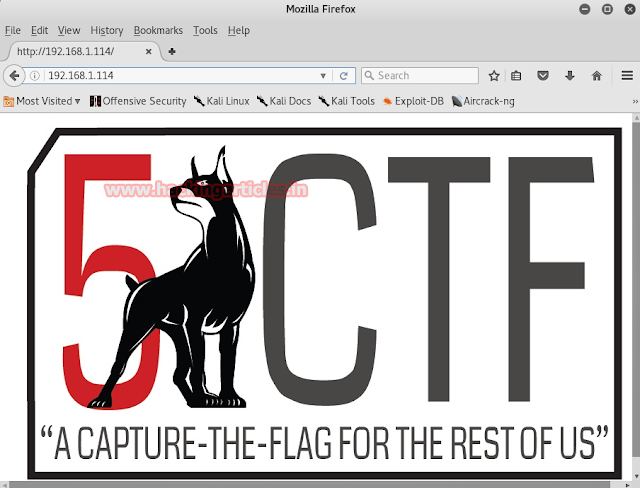Expand the address bar history dropdown

(x=323, y=75)
